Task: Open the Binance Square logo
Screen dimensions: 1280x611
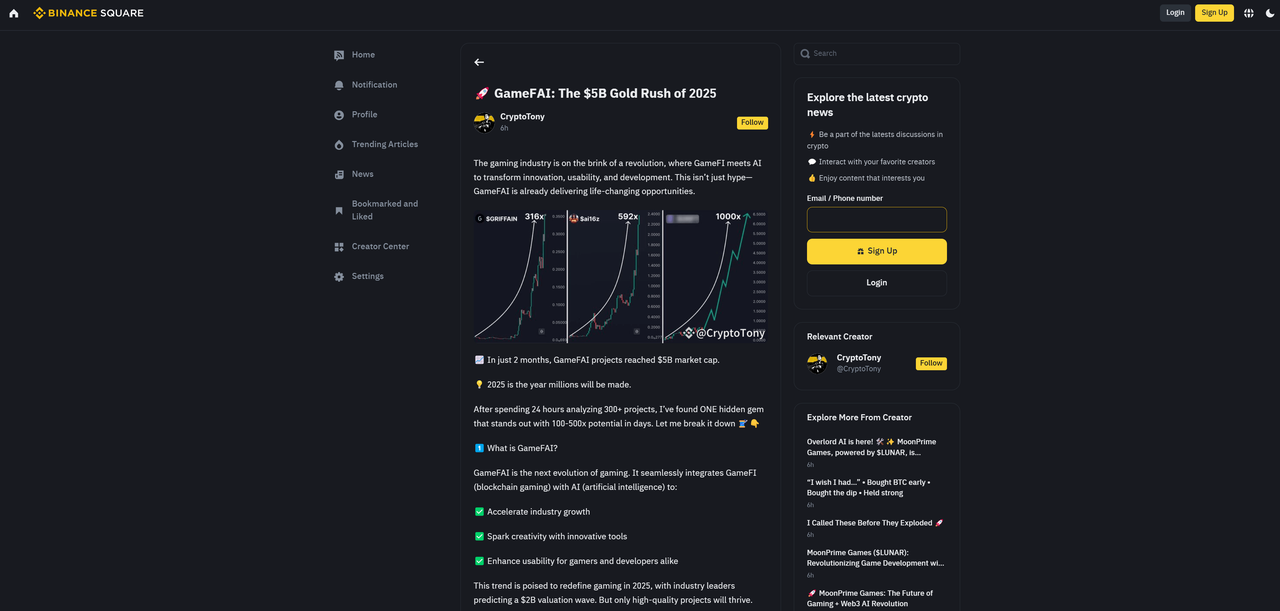Action: coord(88,13)
